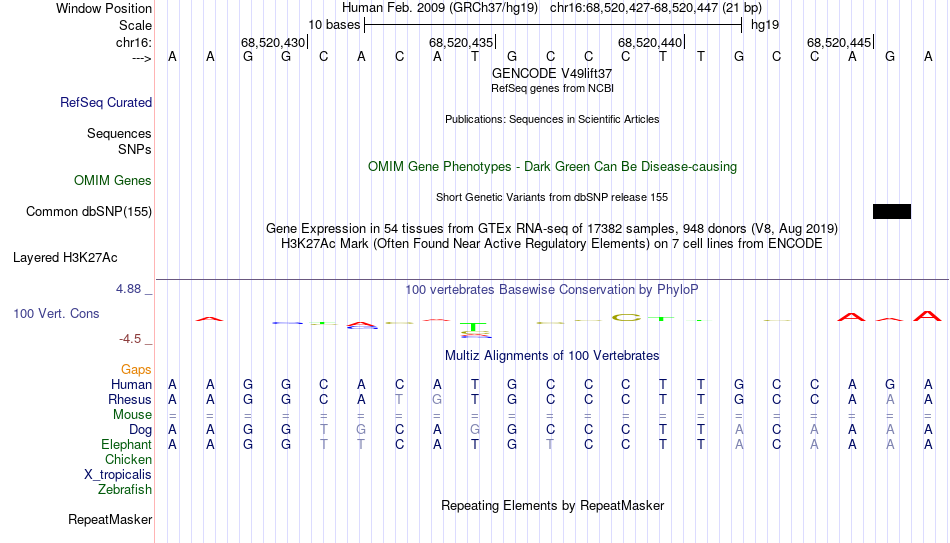The width and height of the screenshot is (950, 543).
Task: Click the Sequences track label
Action: [119, 133]
